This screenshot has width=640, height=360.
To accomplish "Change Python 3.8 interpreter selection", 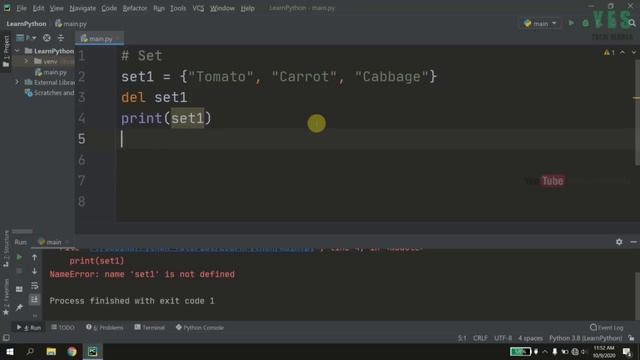I will click(585, 338).
